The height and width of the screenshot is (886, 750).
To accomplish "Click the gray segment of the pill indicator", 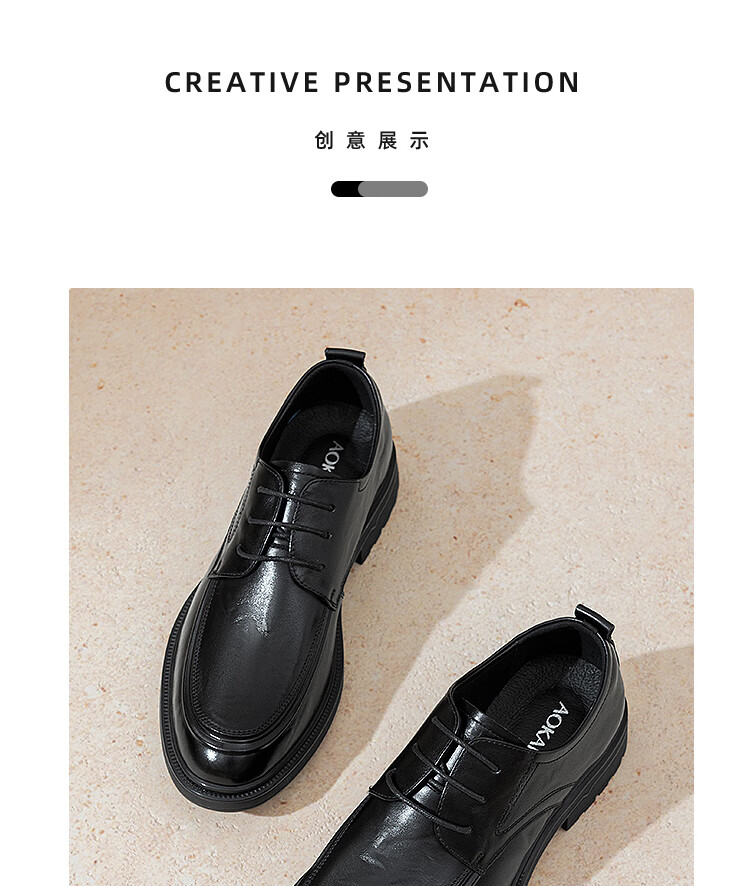I will tap(394, 189).
